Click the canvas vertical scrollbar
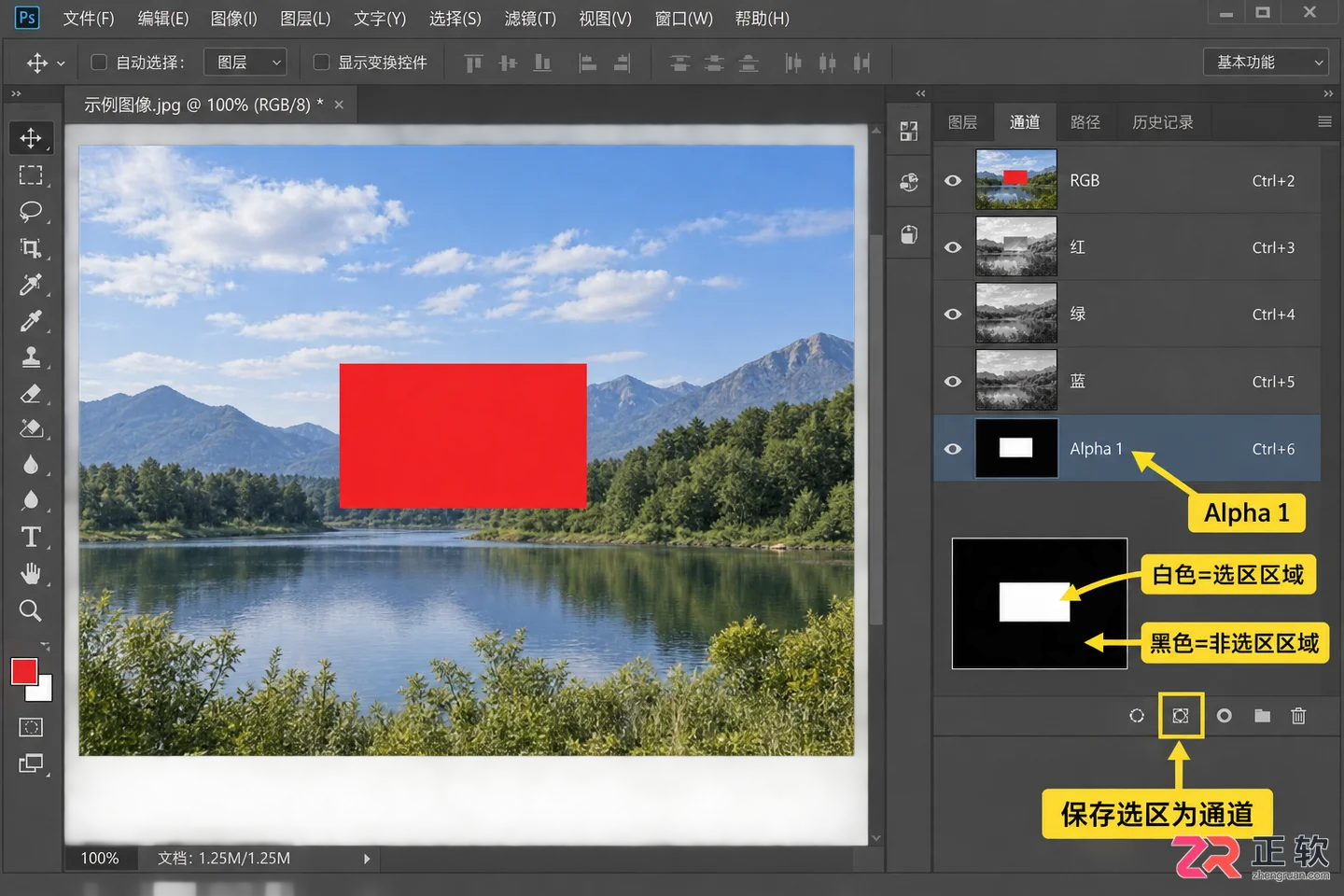 pyautogui.click(x=875, y=429)
